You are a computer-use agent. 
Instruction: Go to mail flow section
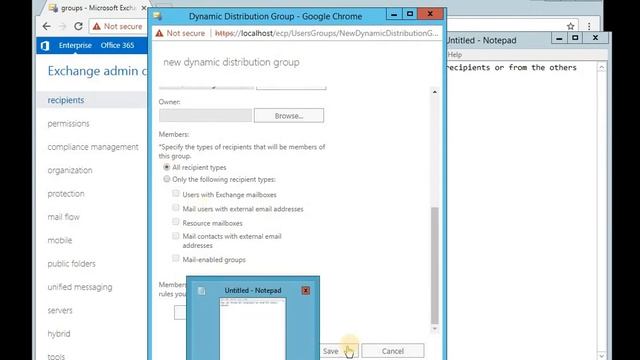click(x=63, y=217)
